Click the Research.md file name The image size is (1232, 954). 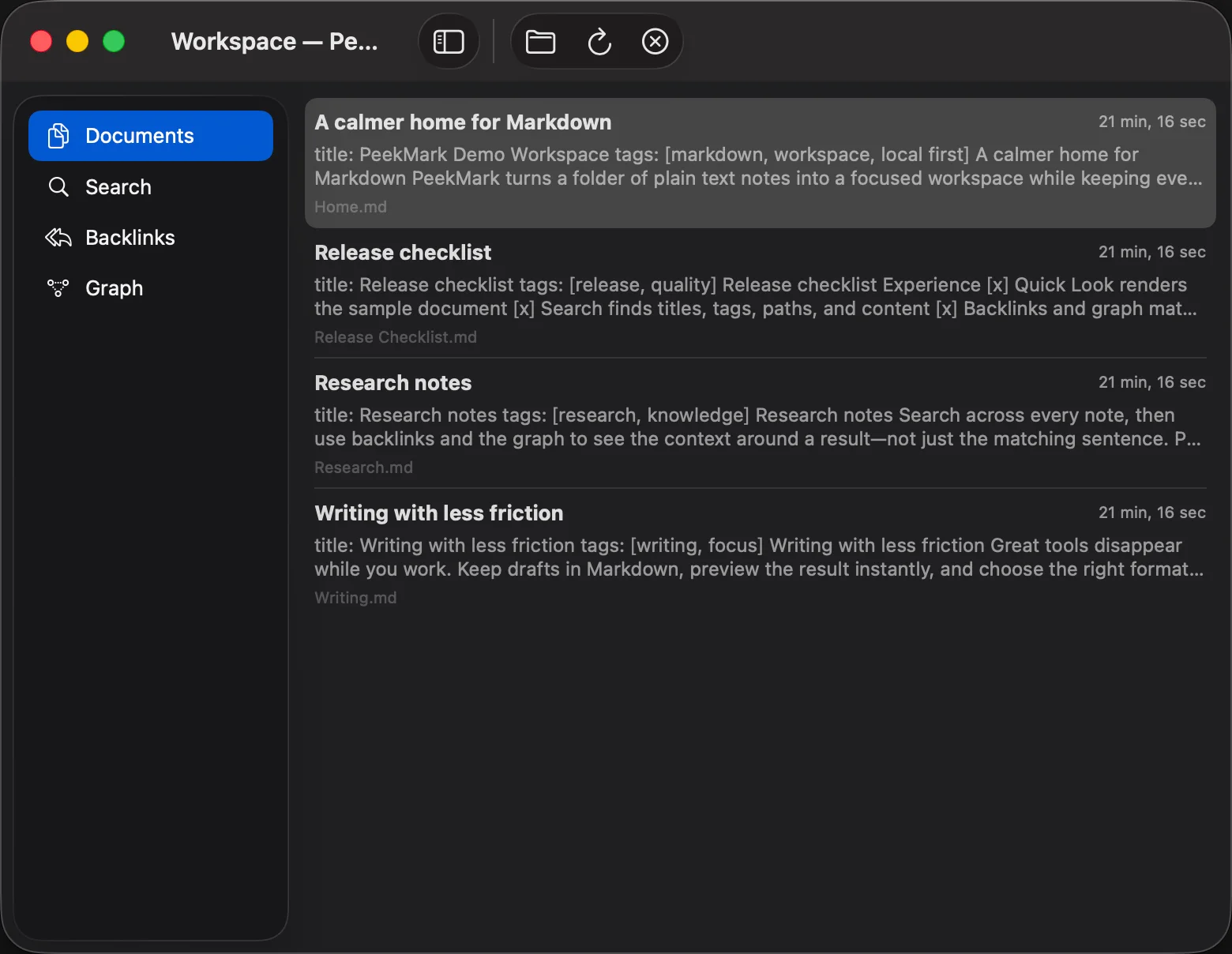(x=363, y=468)
